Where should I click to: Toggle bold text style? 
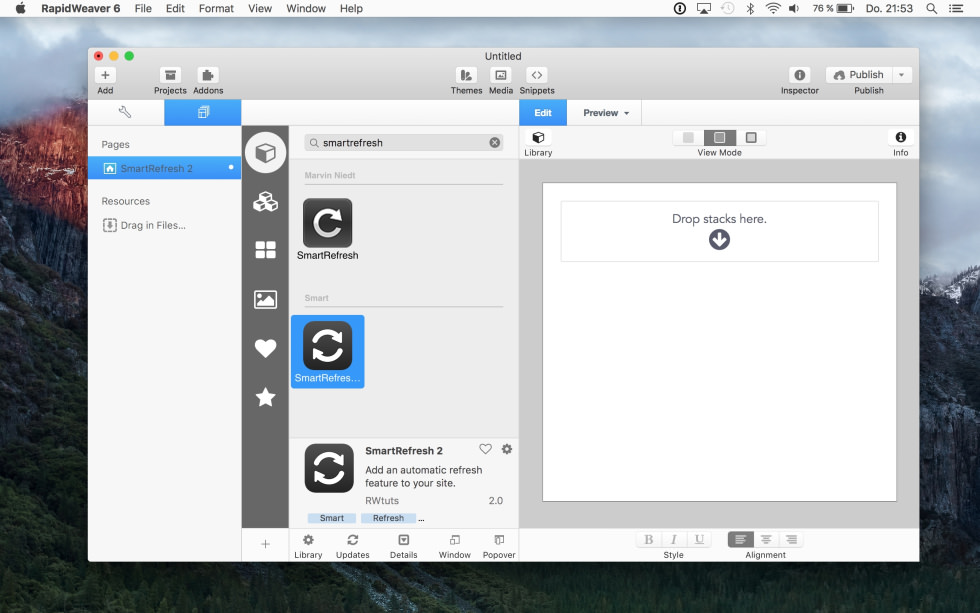coord(649,539)
